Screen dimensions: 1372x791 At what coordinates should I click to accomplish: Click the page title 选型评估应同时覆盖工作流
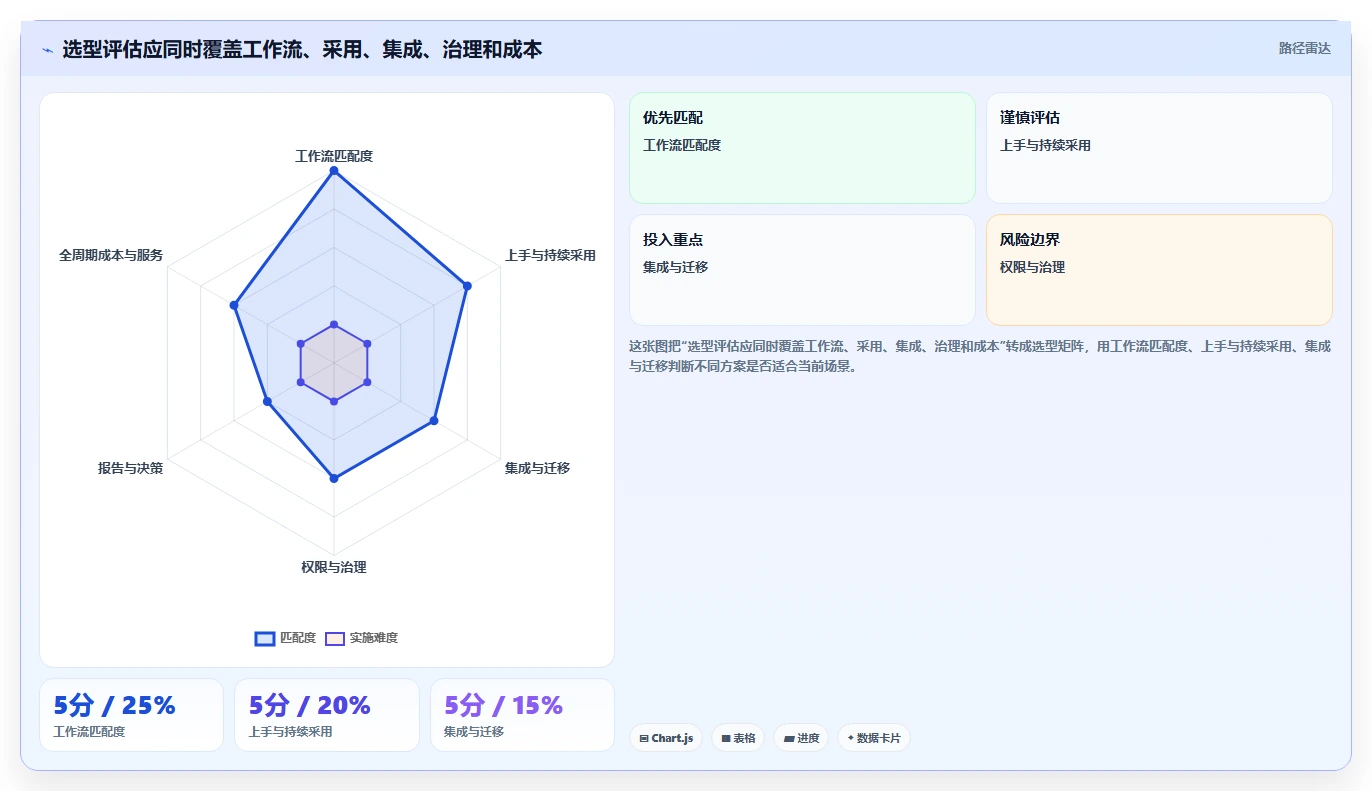(x=302, y=49)
